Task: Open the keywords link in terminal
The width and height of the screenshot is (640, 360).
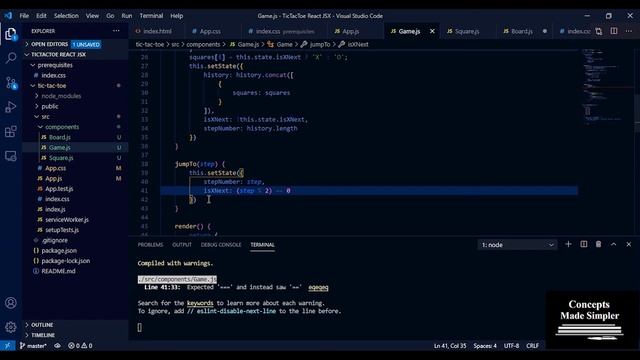Action: point(200,303)
